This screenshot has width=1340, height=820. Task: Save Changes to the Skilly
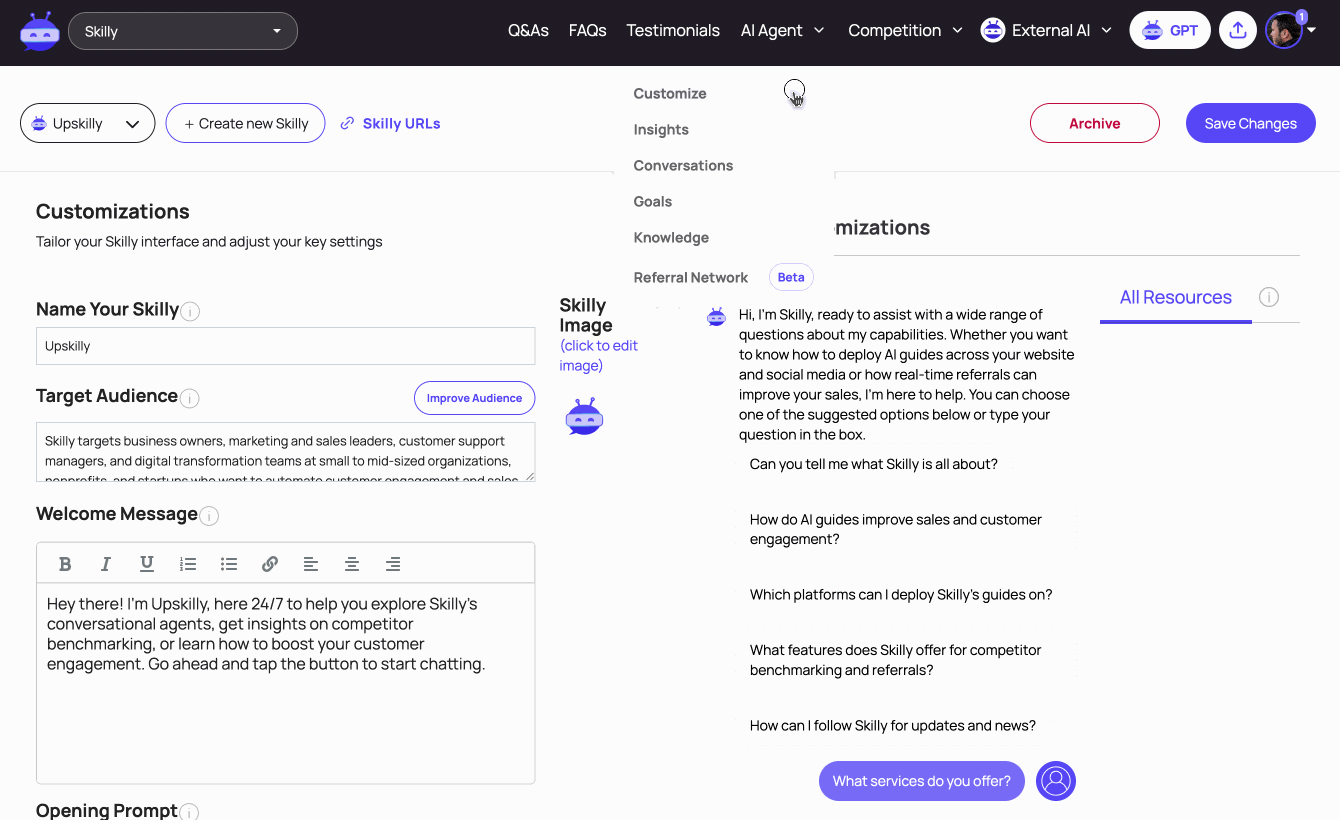[x=1250, y=123]
